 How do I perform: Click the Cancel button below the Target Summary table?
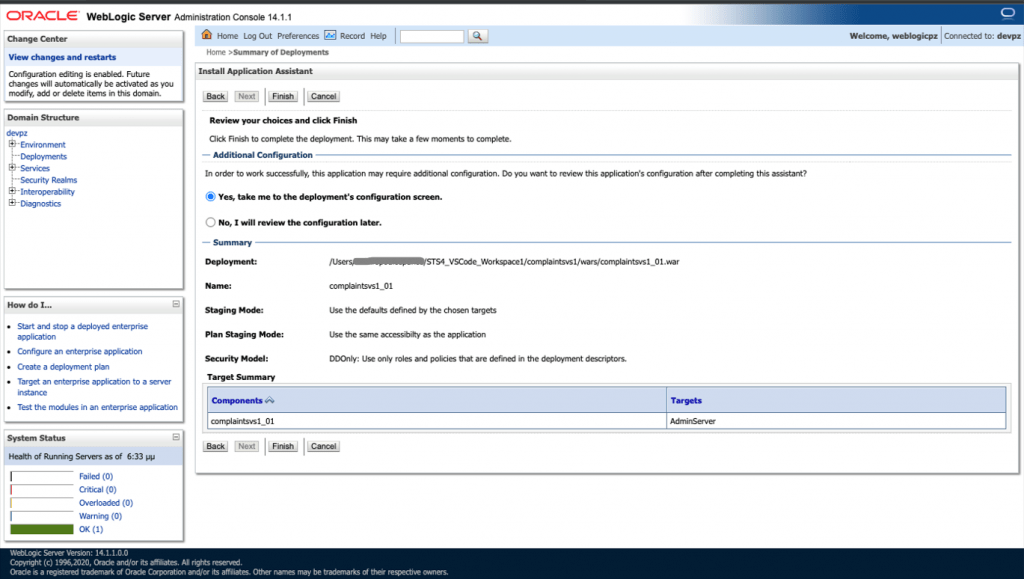click(x=323, y=446)
